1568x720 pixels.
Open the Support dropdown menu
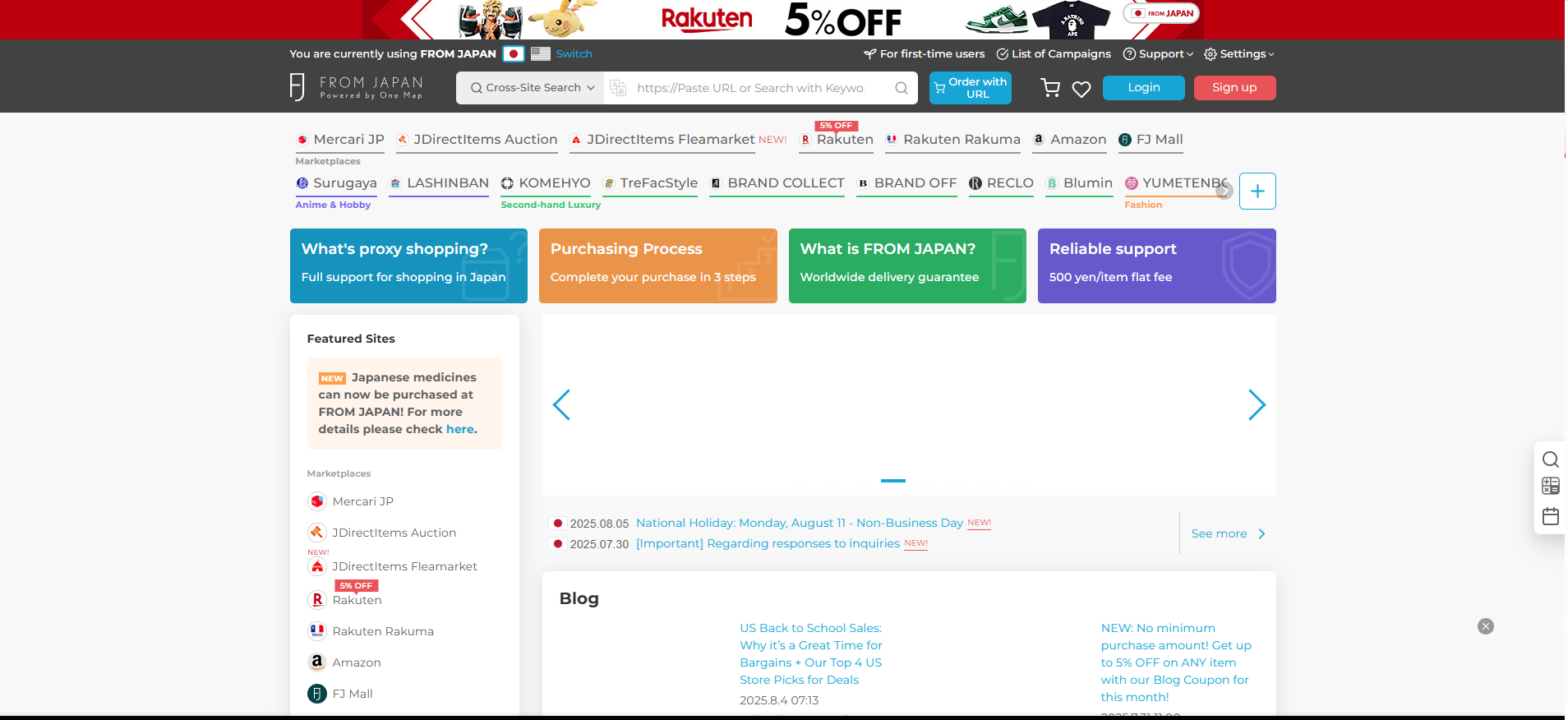(x=1158, y=54)
